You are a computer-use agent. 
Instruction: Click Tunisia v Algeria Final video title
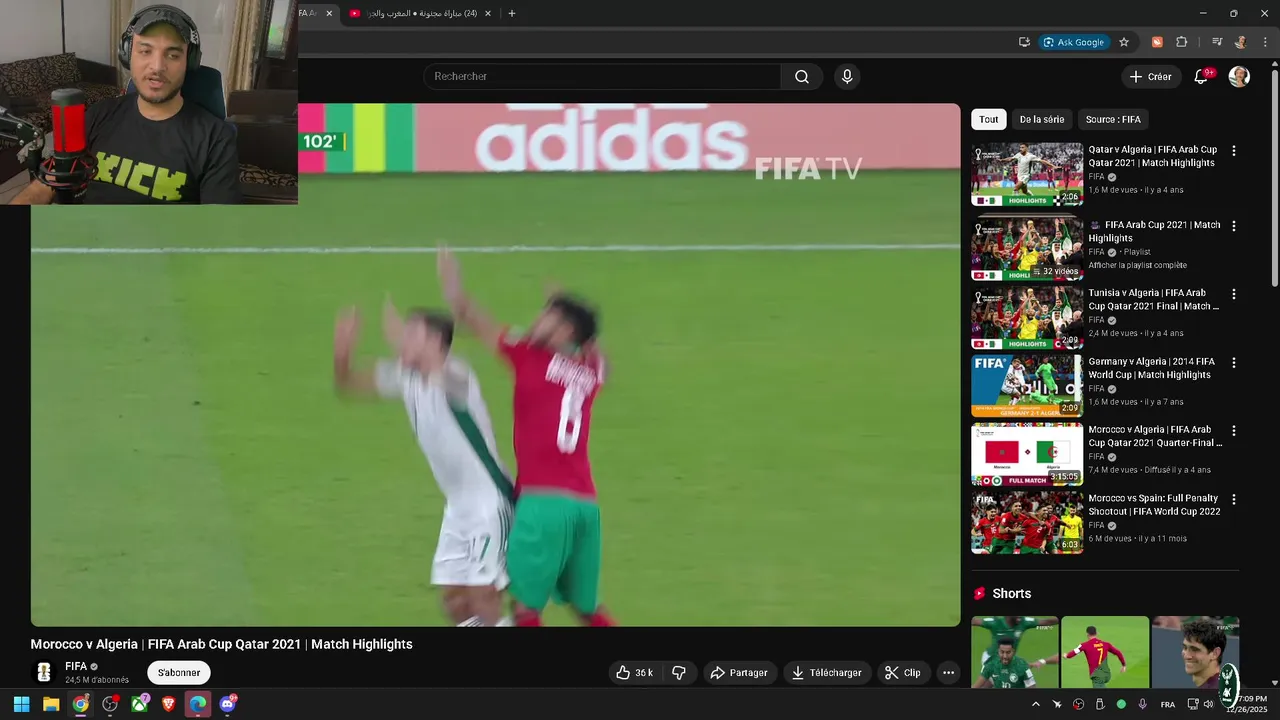pos(1154,300)
